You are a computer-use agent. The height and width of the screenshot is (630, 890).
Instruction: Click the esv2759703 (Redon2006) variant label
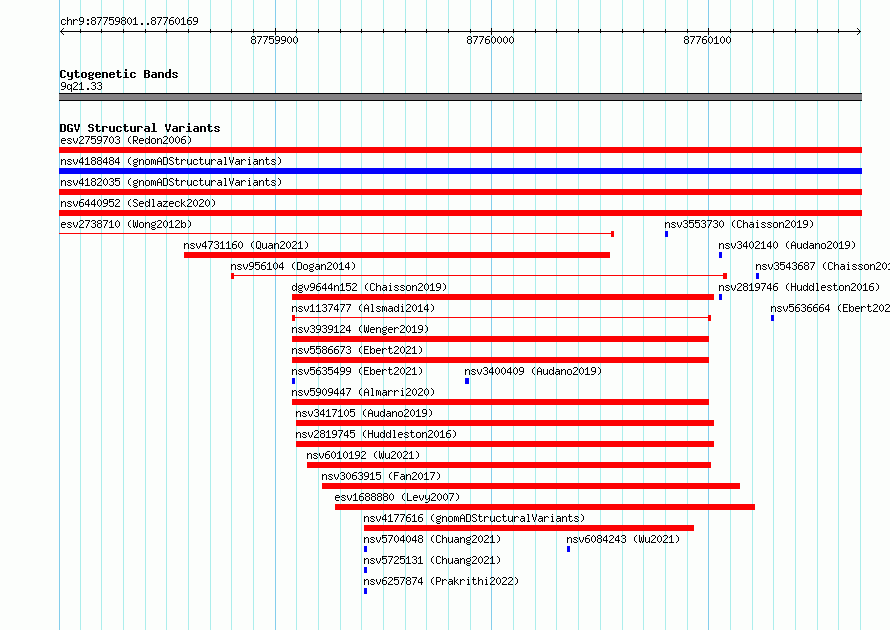(x=126, y=140)
